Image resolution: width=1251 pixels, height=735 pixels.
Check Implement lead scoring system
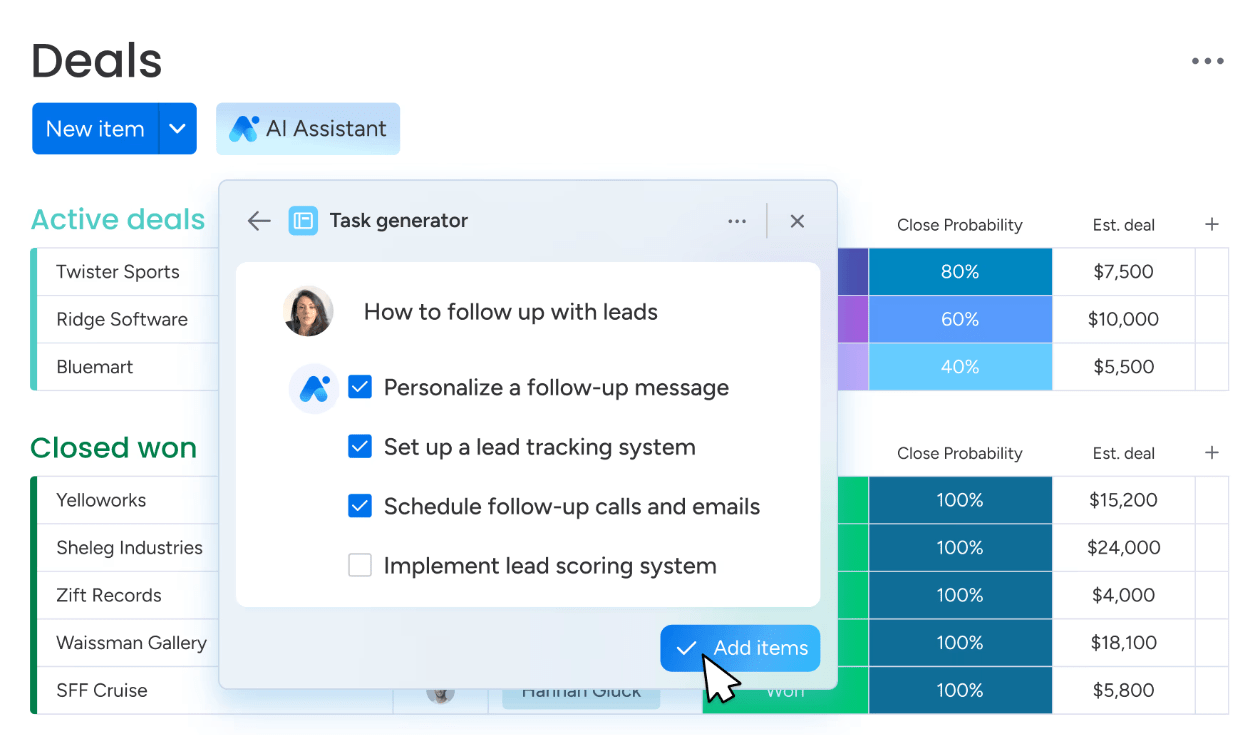[x=360, y=566]
